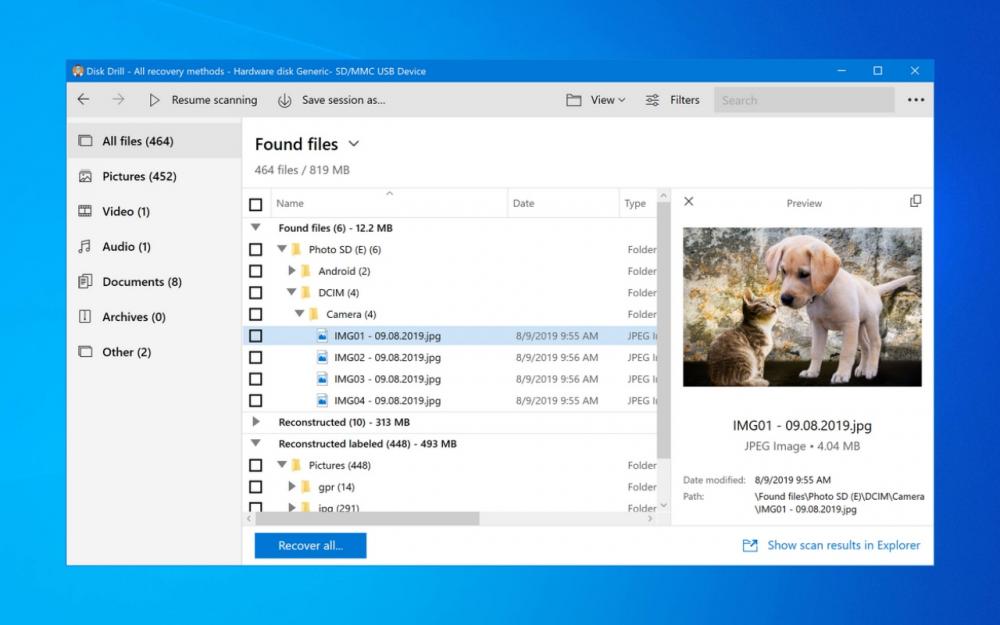Check the checkbox for IMG02 - 09.08.2019.jpg

[256, 357]
